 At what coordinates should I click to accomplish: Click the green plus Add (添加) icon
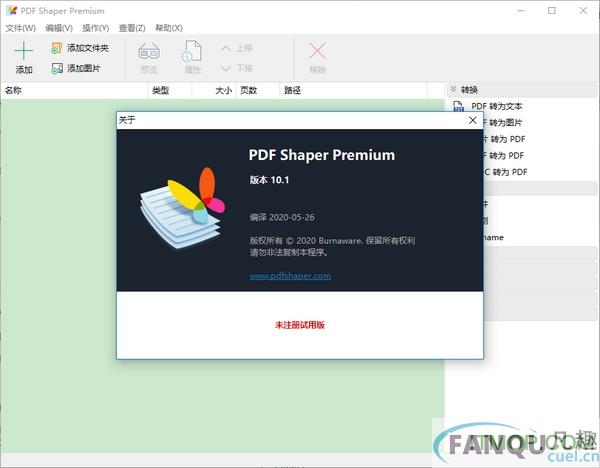coord(24,51)
